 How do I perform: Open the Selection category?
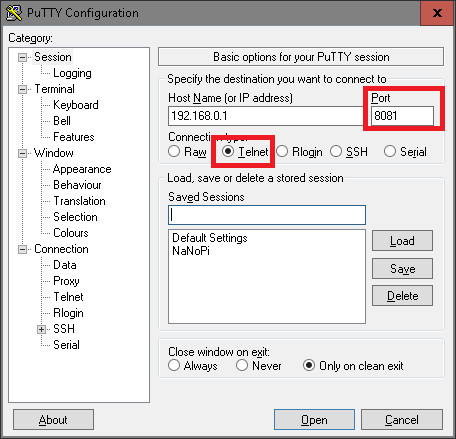point(75,217)
